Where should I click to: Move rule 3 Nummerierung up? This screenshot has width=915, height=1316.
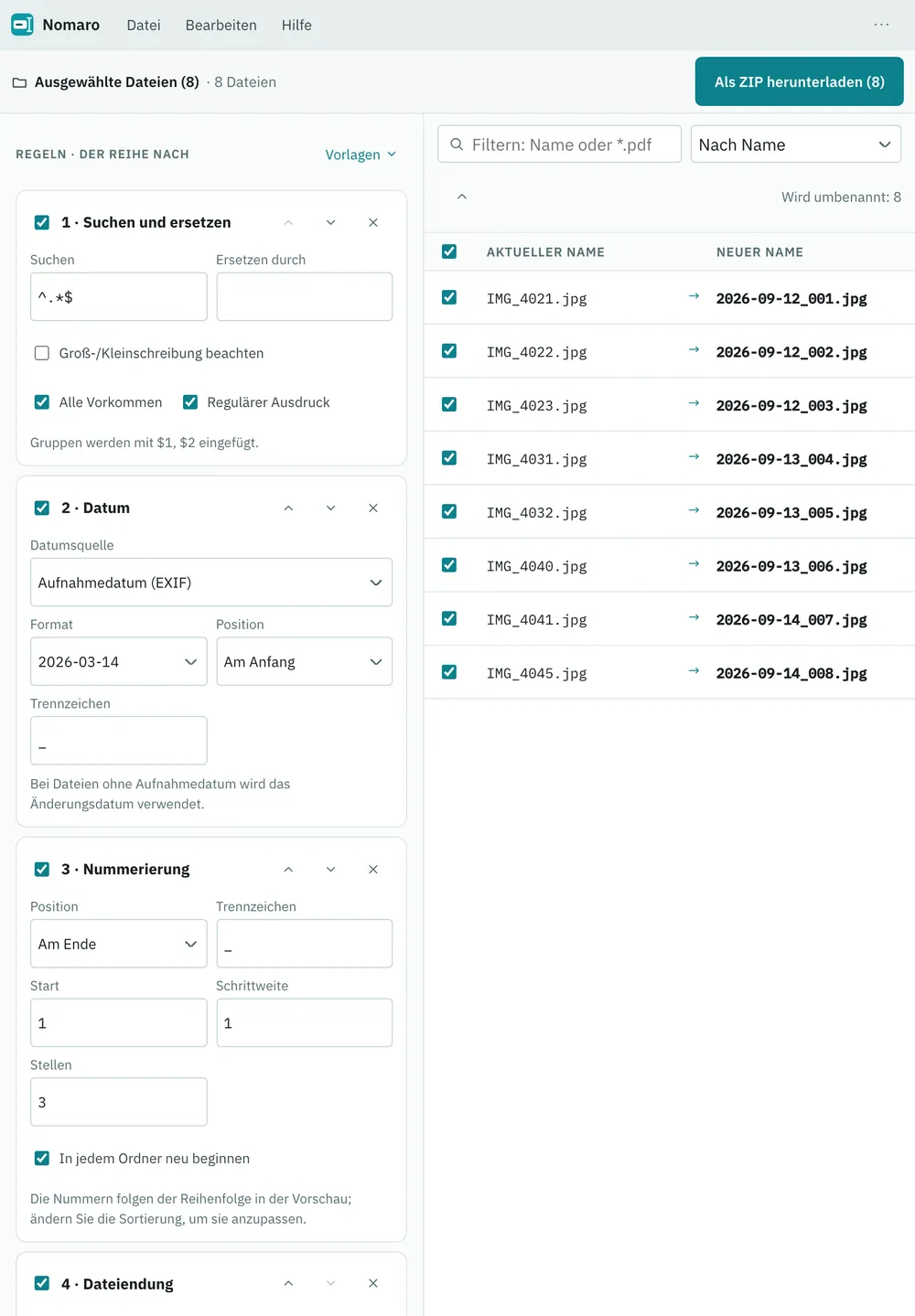pyautogui.click(x=288, y=869)
